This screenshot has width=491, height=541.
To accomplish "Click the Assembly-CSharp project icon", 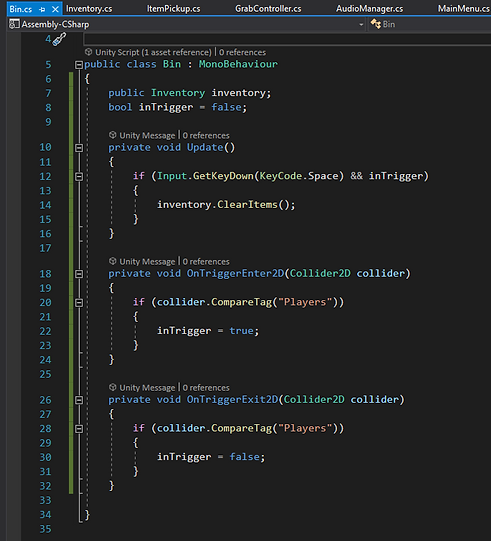I will point(14,24).
